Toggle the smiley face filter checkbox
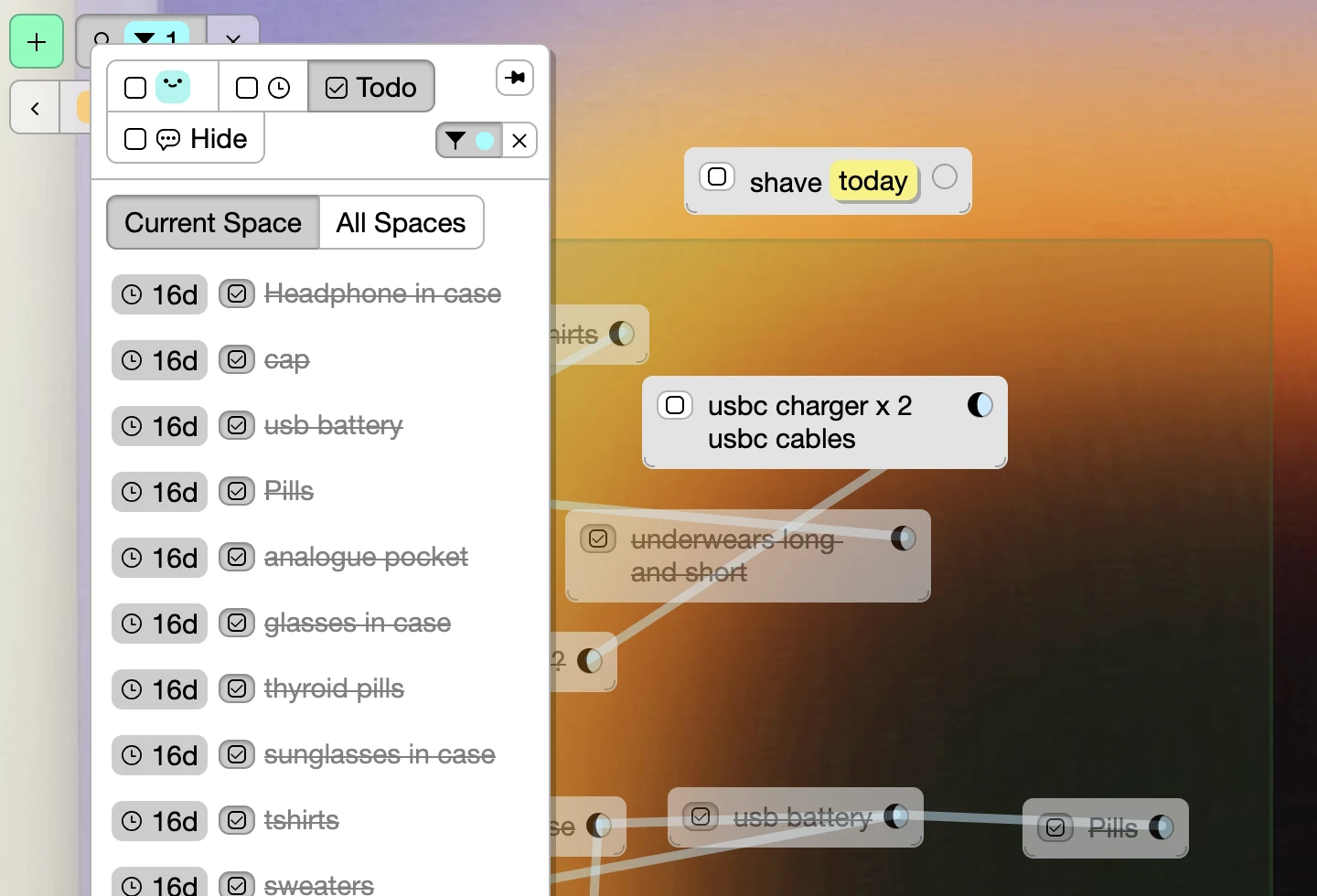The image size is (1317, 896). [135, 88]
